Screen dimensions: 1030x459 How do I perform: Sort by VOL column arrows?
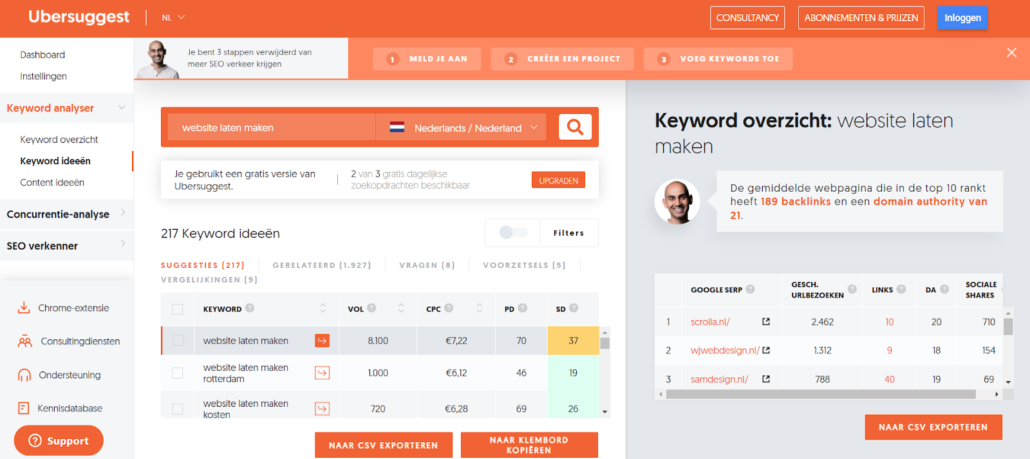pos(401,309)
